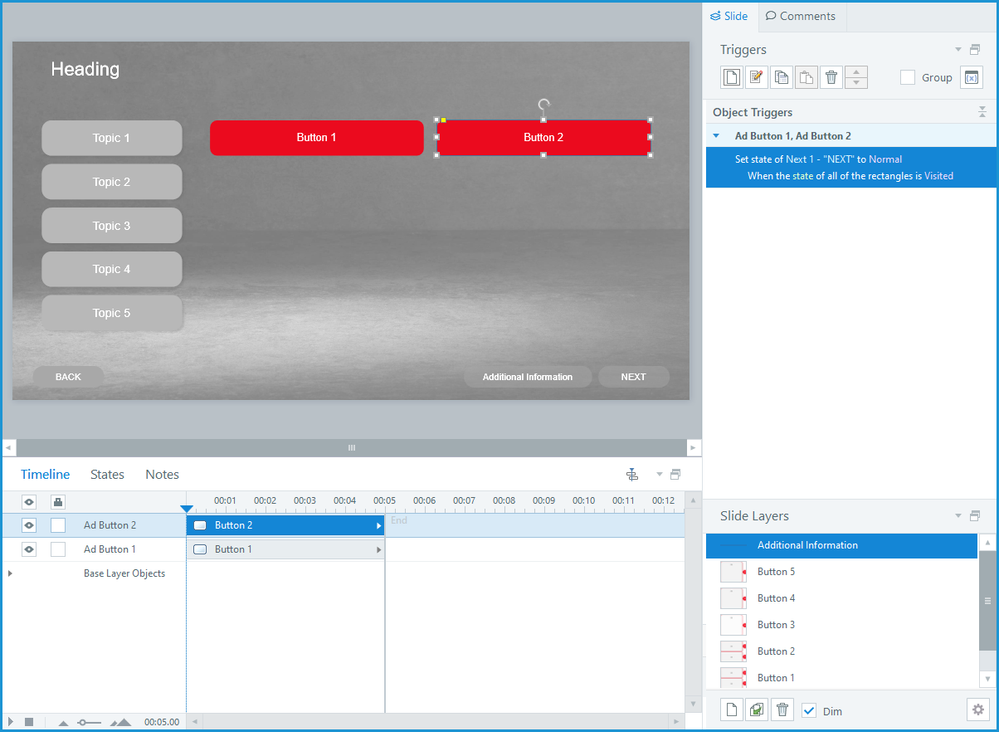Screen dimensions: 999x732
Task: Open the Comments tab
Action: (799, 16)
